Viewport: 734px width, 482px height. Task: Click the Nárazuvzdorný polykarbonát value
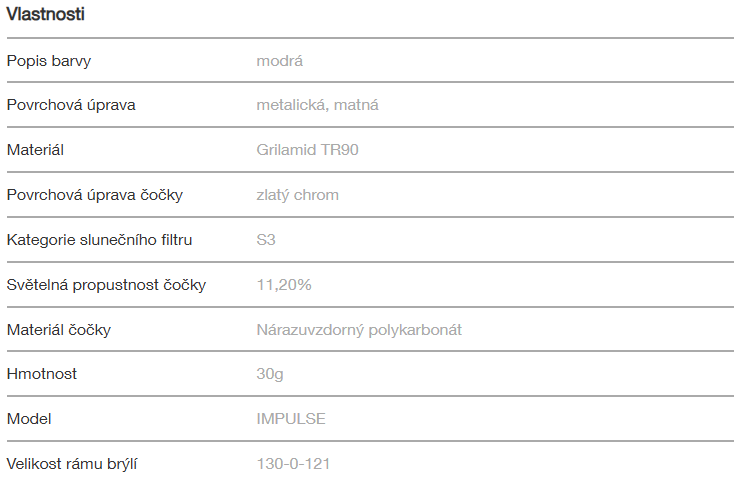[x=359, y=329]
